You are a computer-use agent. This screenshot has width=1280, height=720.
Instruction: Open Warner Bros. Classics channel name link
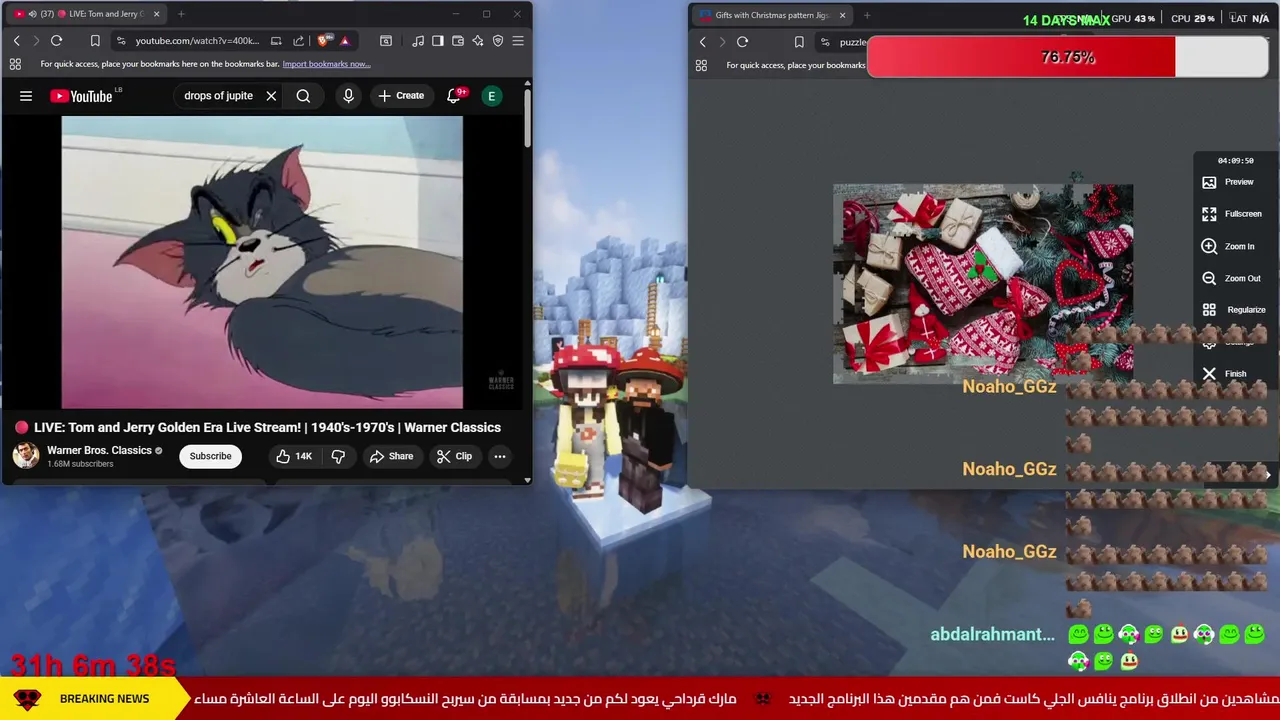click(x=99, y=450)
